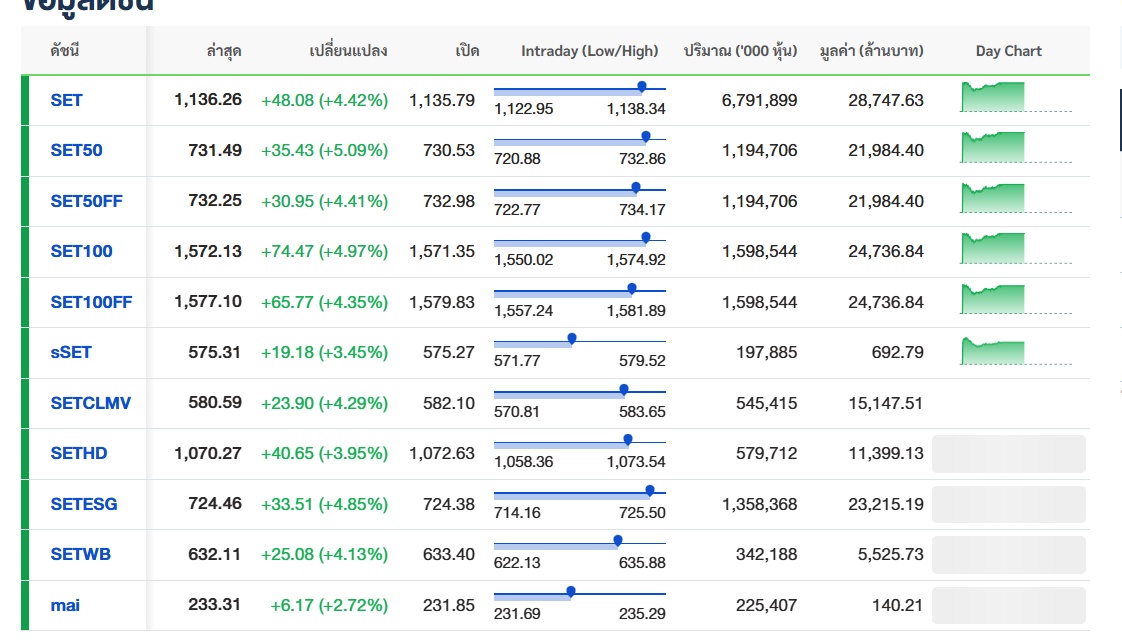
Task: Click SET100 change +74.47 (+4.97%)
Action: [x=325, y=251]
